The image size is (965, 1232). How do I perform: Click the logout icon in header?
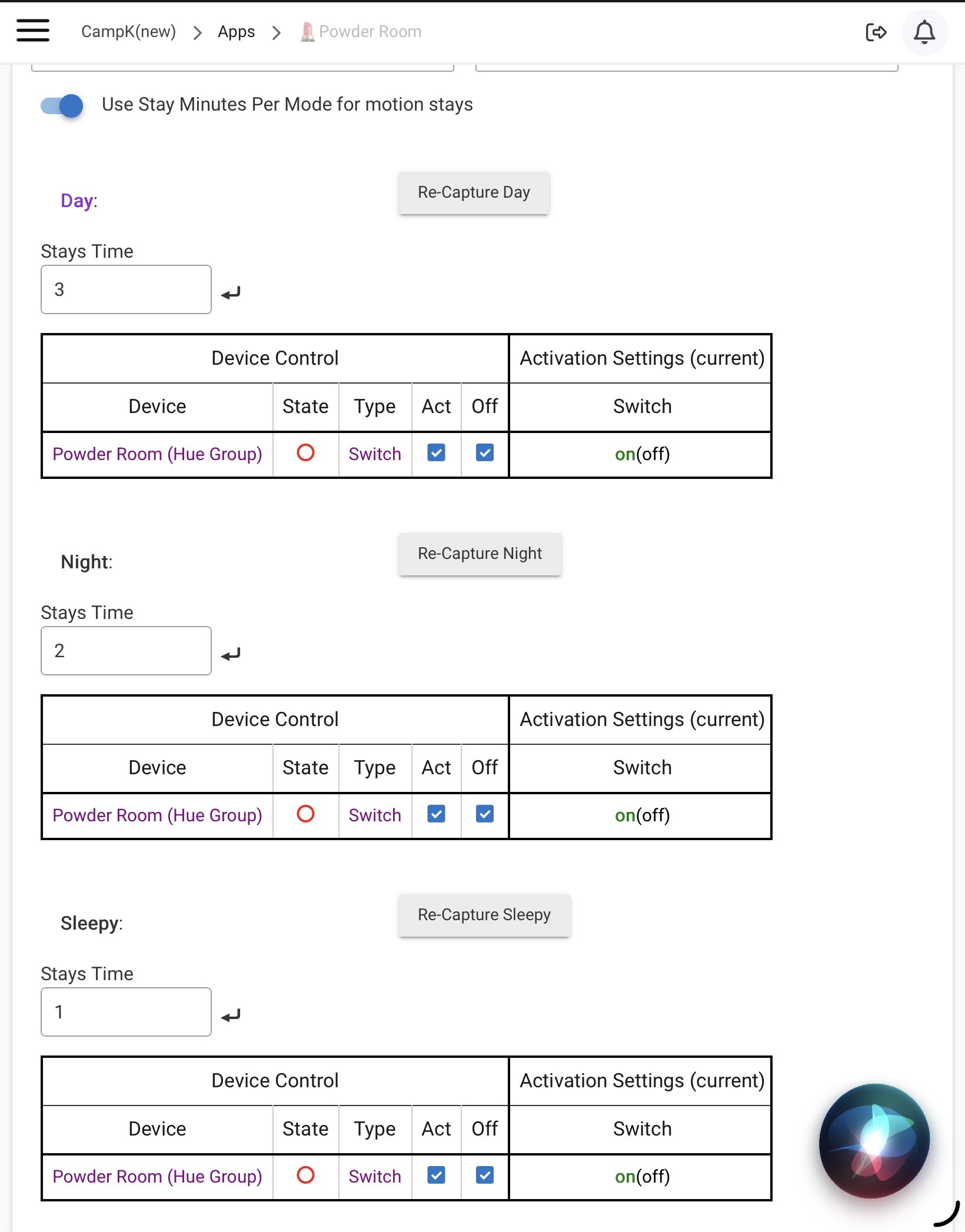tap(876, 32)
